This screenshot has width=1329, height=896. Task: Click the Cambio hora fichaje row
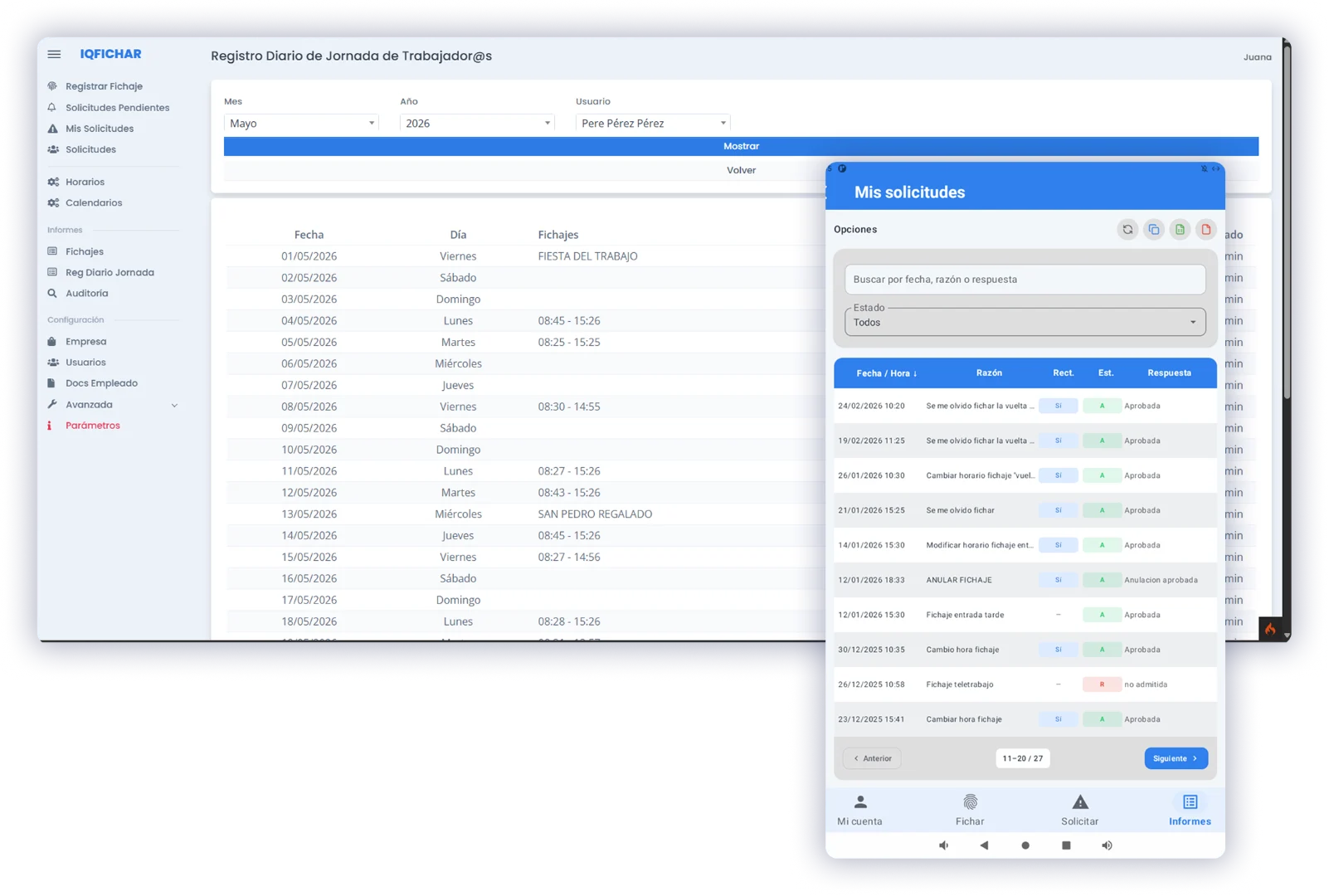point(1025,650)
